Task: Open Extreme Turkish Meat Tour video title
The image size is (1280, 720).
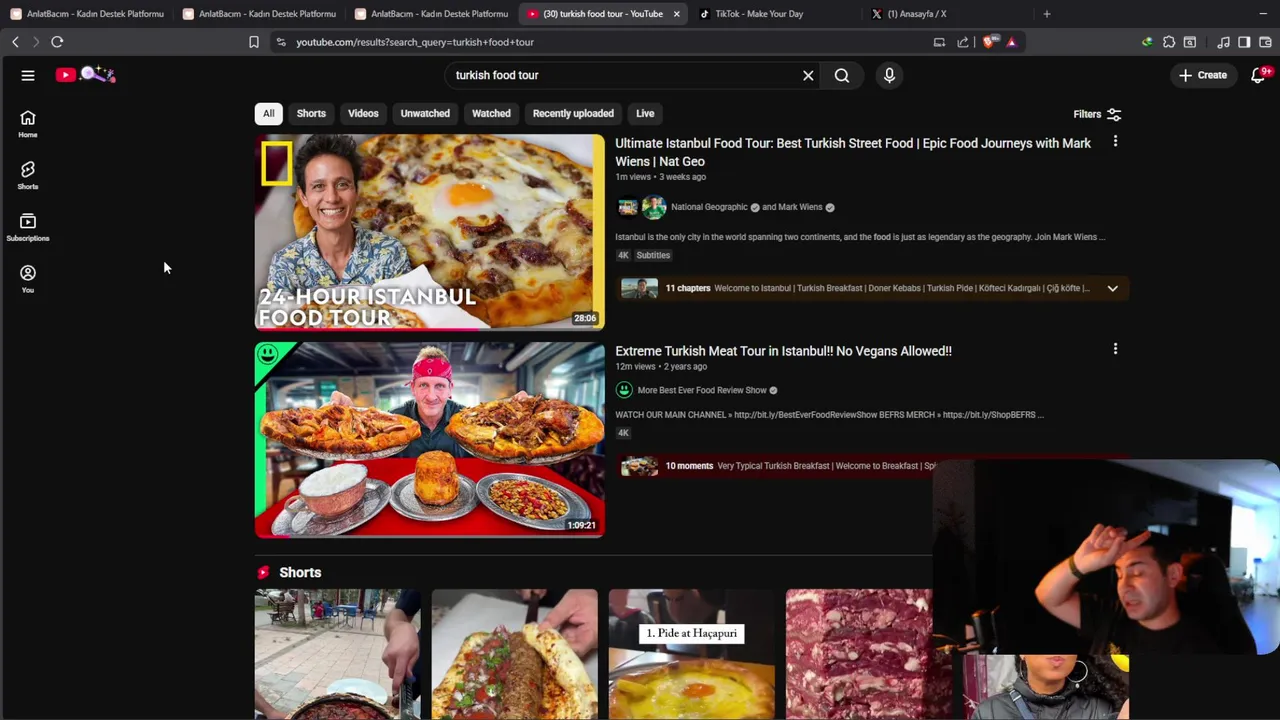Action: (783, 351)
